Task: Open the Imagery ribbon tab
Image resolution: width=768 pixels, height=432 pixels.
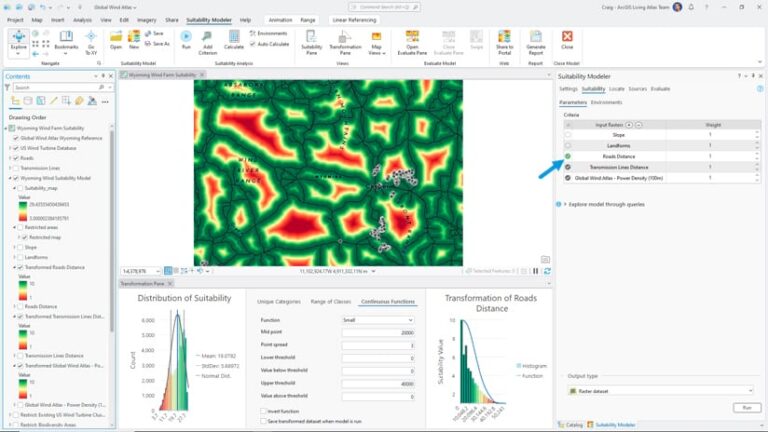Action: pyautogui.click(x=146, y=20)
